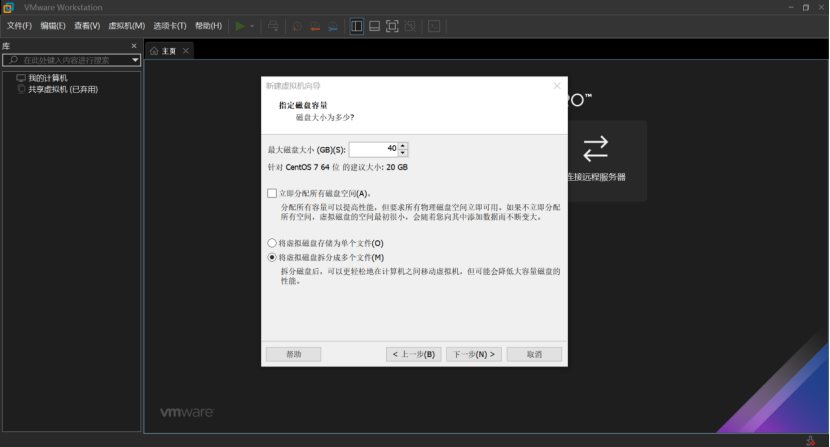This screenshot has height=447, width=830.
Task: Click the VMware Workstation logo in title bar
Action: pyautogui.click(x=8, y=7)
